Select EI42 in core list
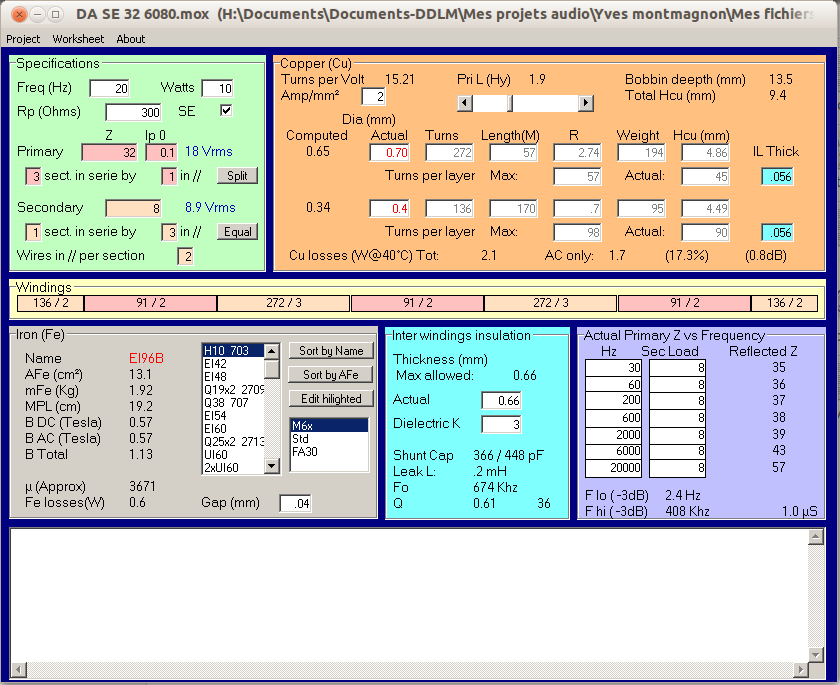 coord(233,364)
